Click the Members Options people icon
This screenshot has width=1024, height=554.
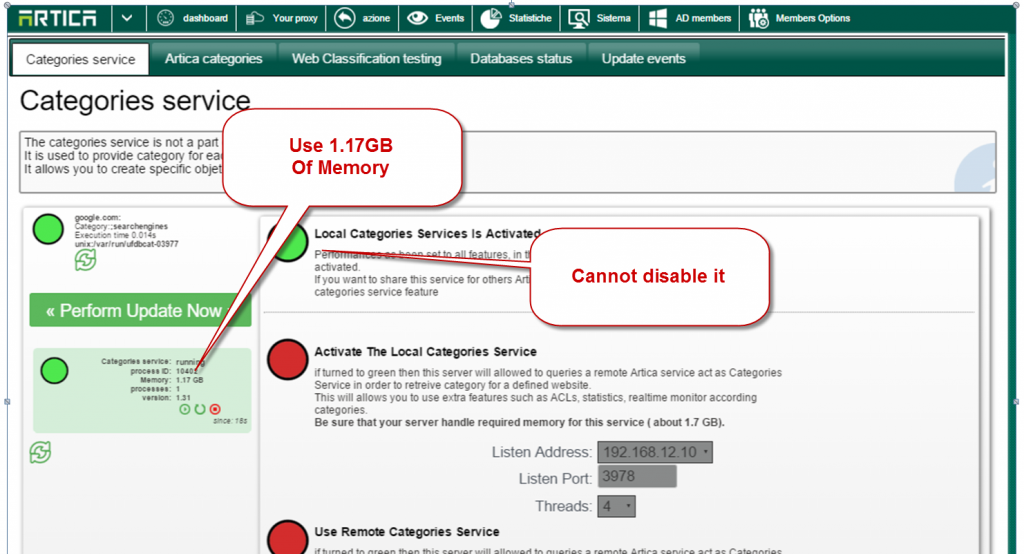coord(759,18)
